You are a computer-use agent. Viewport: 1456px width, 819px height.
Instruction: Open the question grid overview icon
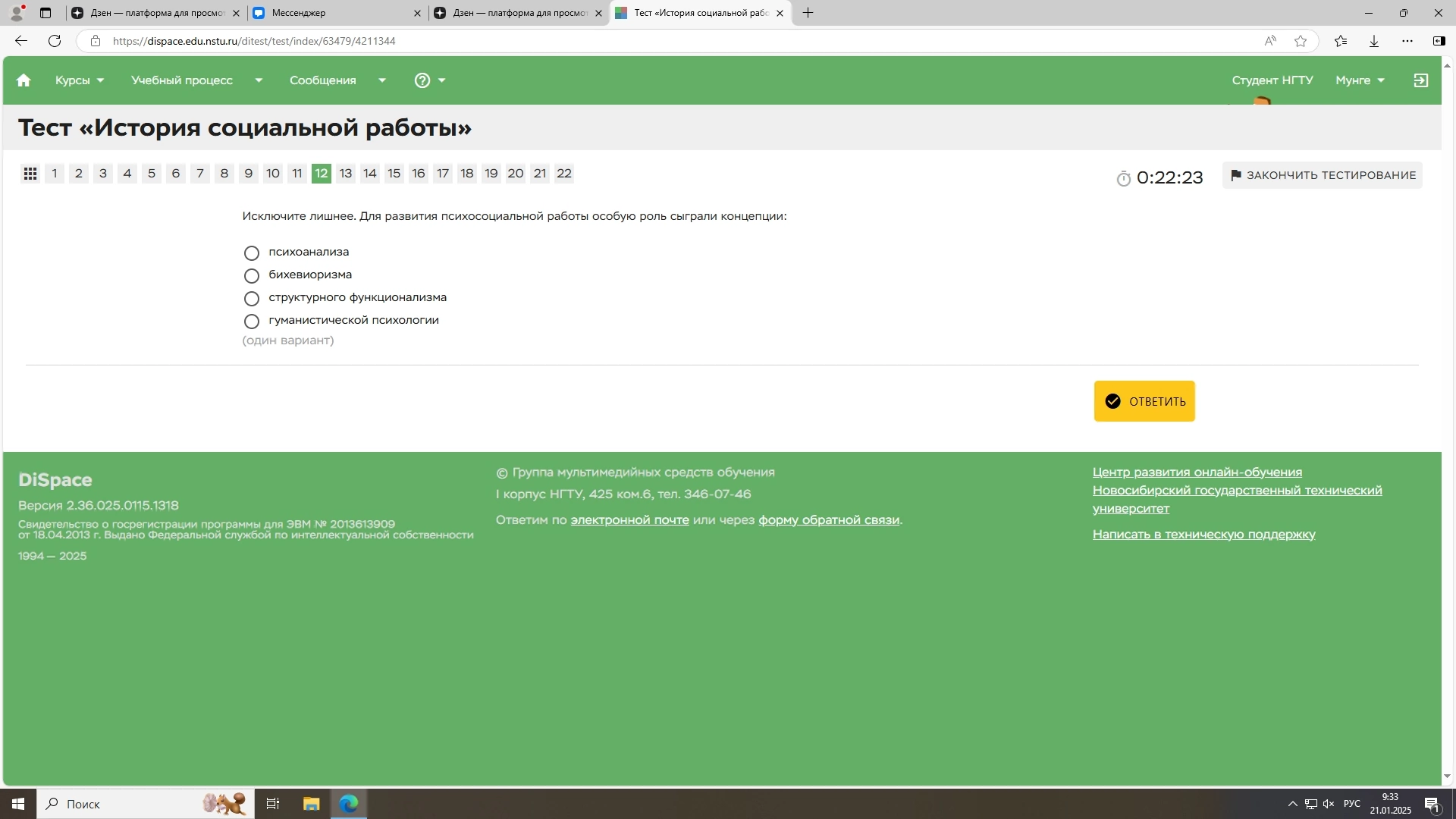(x=30, y=174)
